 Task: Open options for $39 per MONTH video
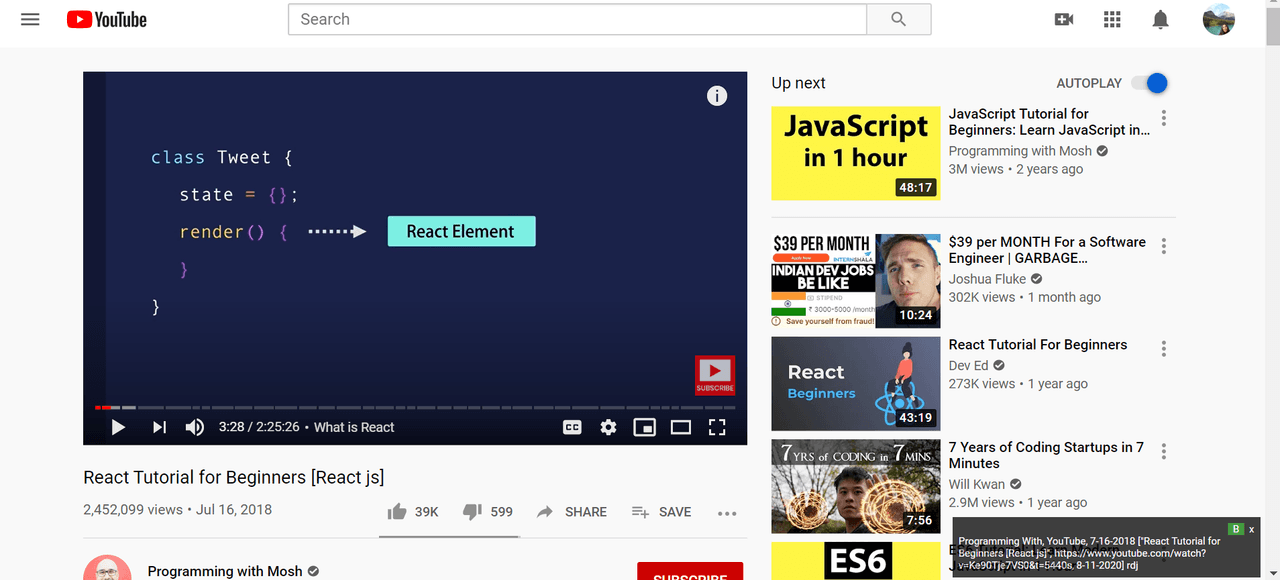[1163, 246]
